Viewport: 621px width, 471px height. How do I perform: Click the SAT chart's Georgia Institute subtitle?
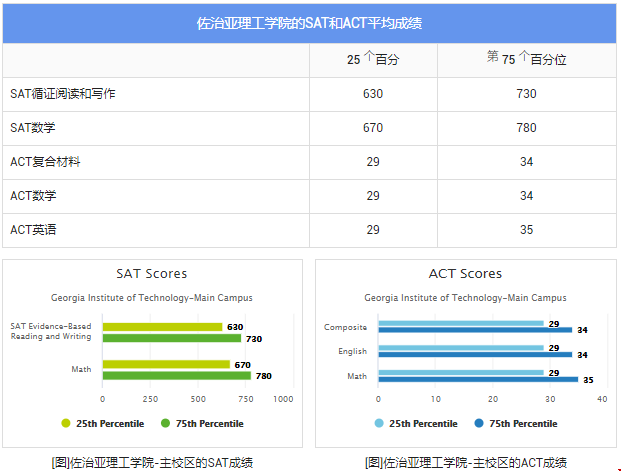point(152,298)
